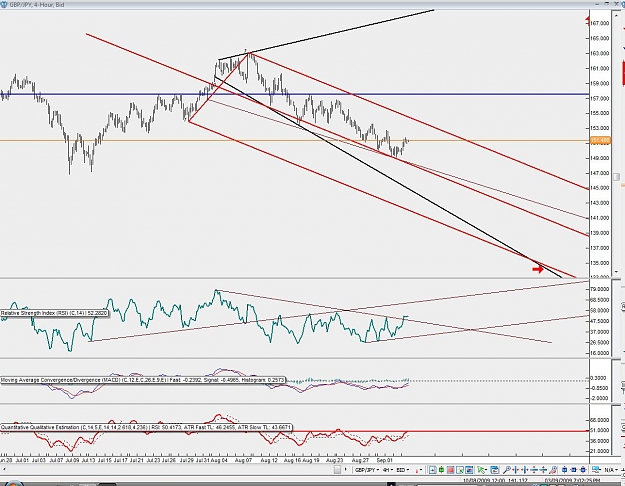Click the blue chart image icon before the green pointer
Viewport: 625px width, 486px height.
[x=469, y=470]
